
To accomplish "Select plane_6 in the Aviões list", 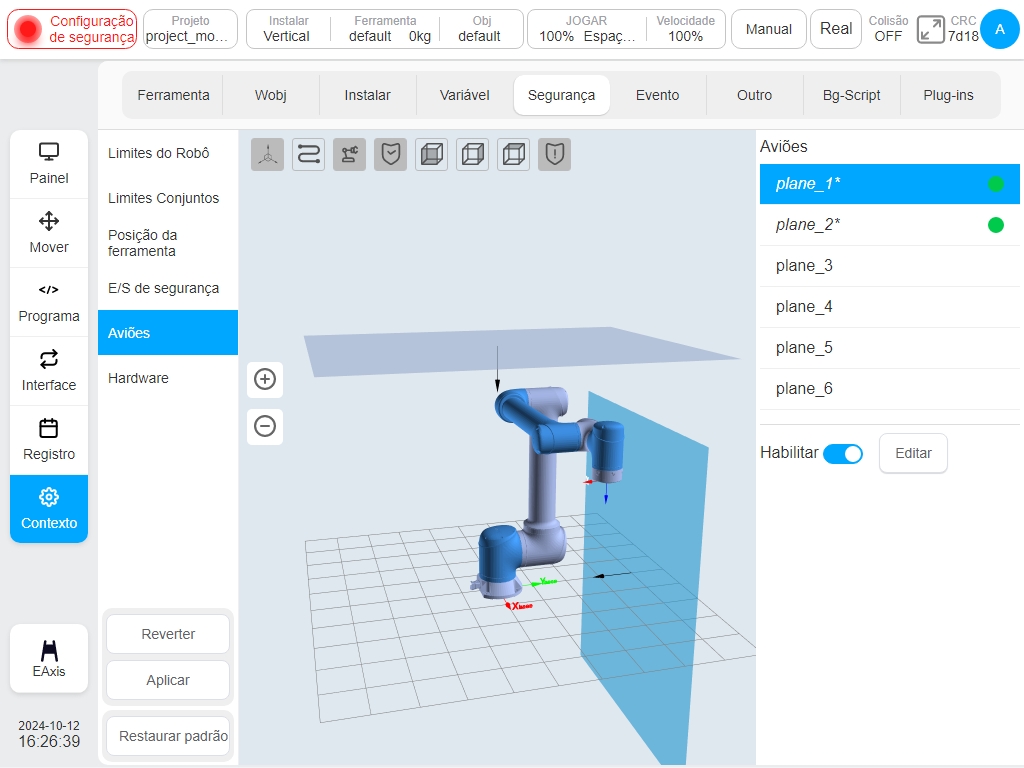I will pos(889,389).
